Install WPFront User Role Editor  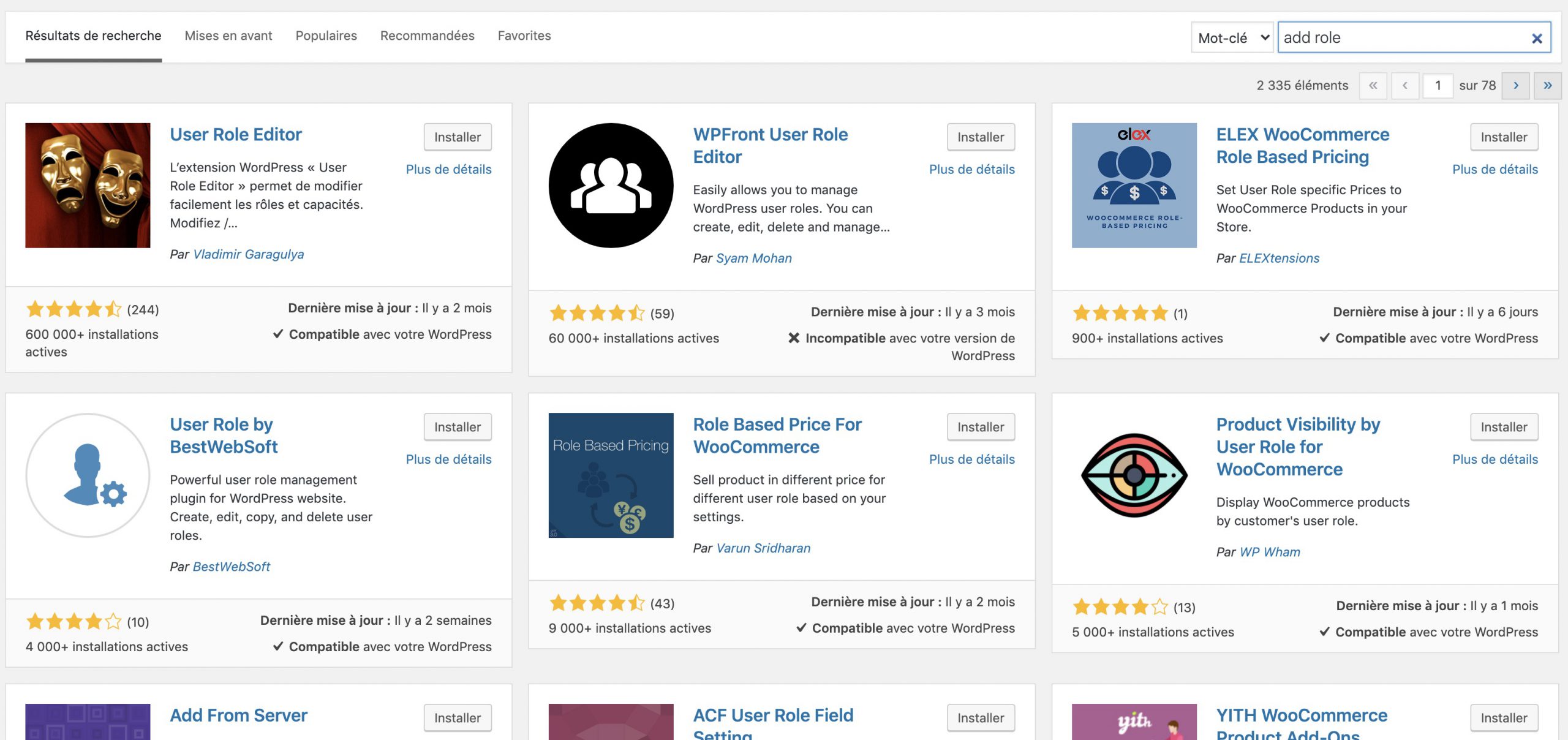(x=981, y=137)
